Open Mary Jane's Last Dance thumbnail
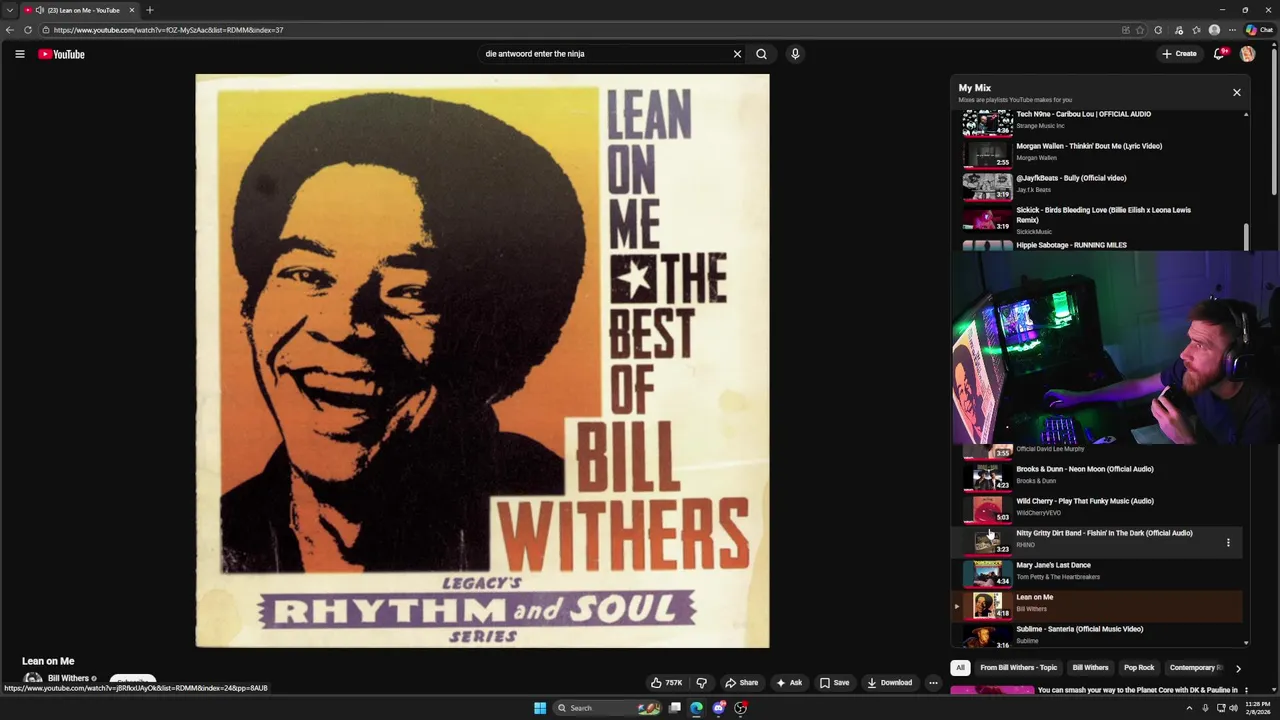 tap(987, 573)
